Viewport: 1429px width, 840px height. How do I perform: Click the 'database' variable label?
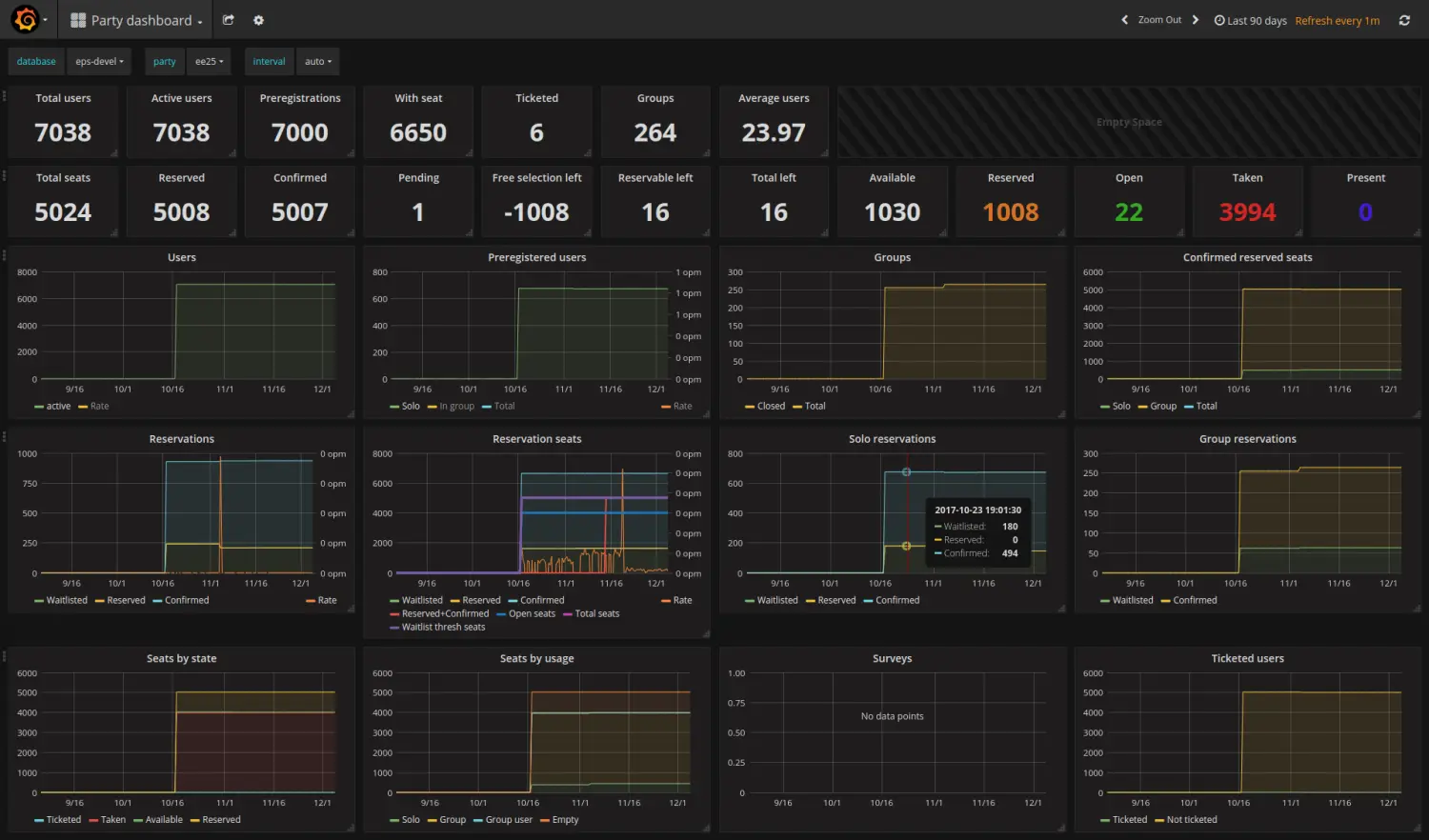pos(36,61)
